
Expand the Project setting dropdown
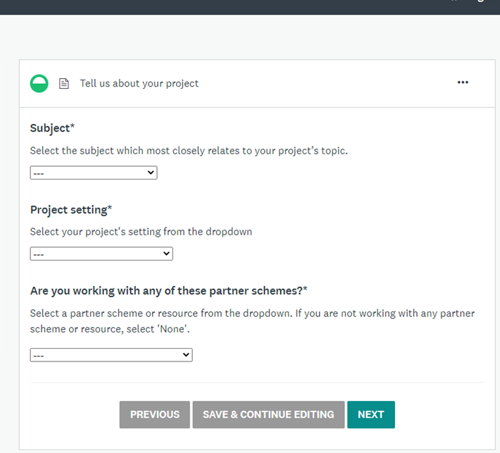pyautogui.click(x=101, y=254)
